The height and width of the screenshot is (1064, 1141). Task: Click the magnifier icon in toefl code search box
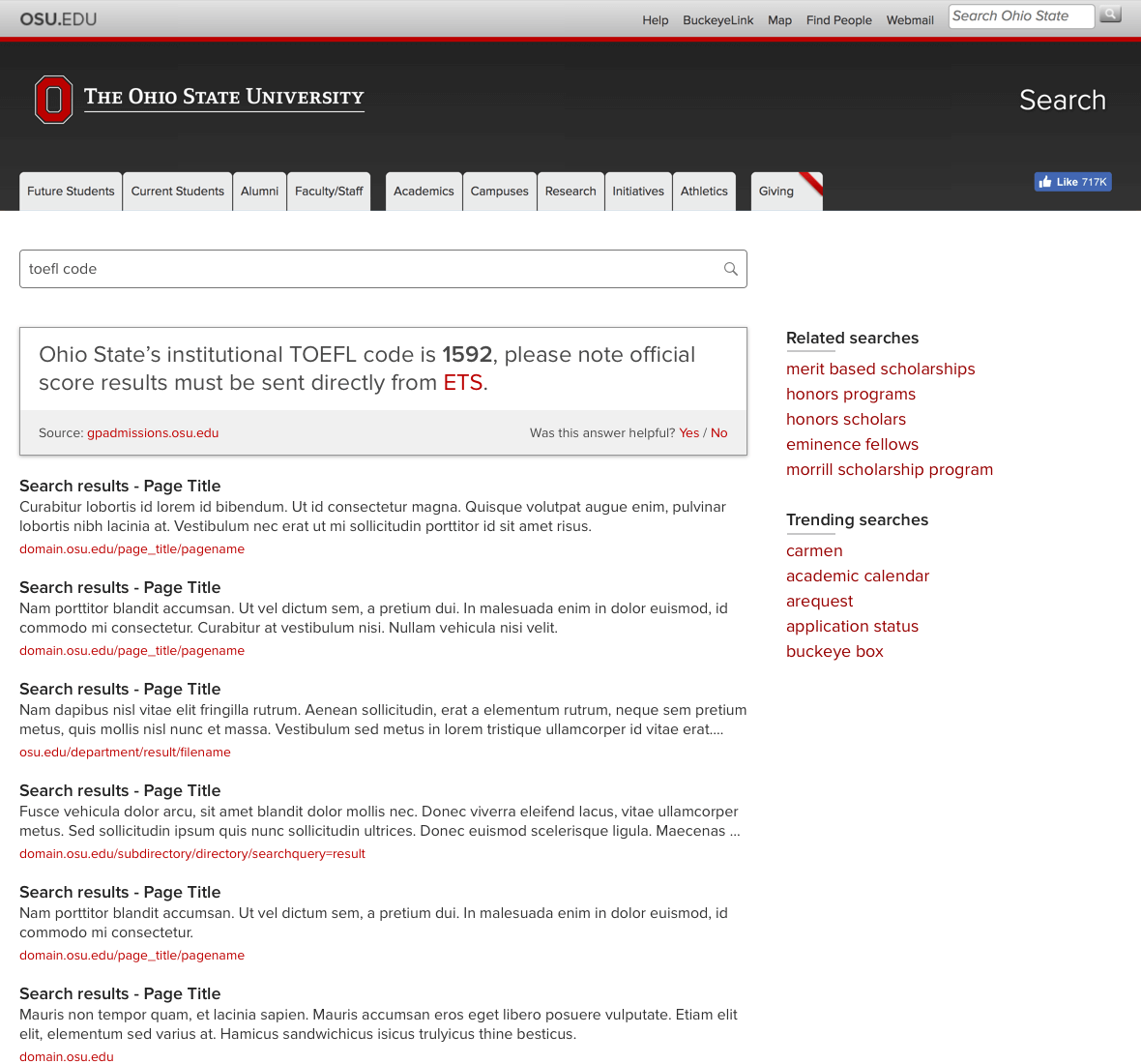click(x=731, y=269)
